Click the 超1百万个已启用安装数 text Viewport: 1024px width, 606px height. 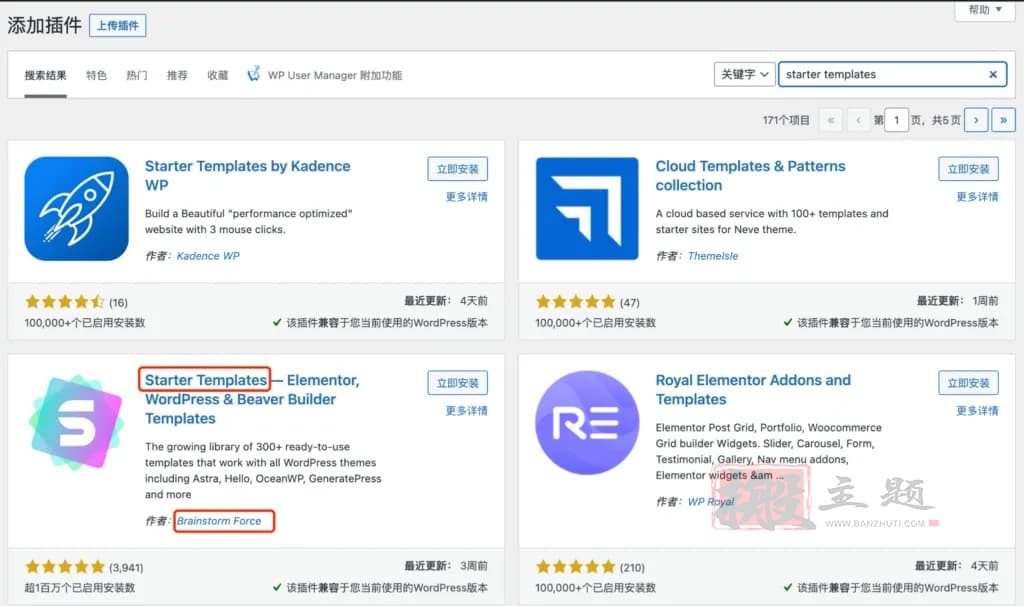point(80,588)
